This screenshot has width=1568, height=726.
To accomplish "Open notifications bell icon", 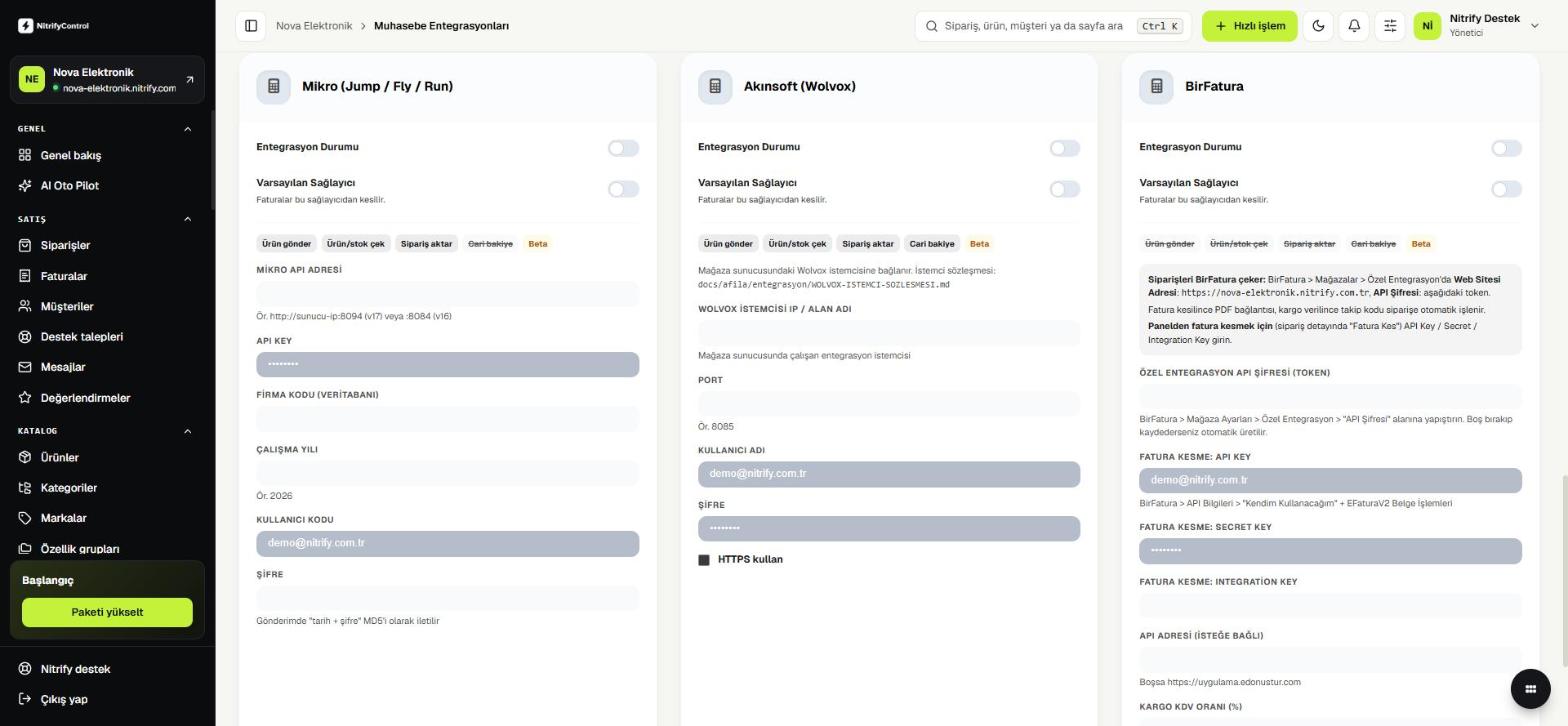I will (1354, 26).
